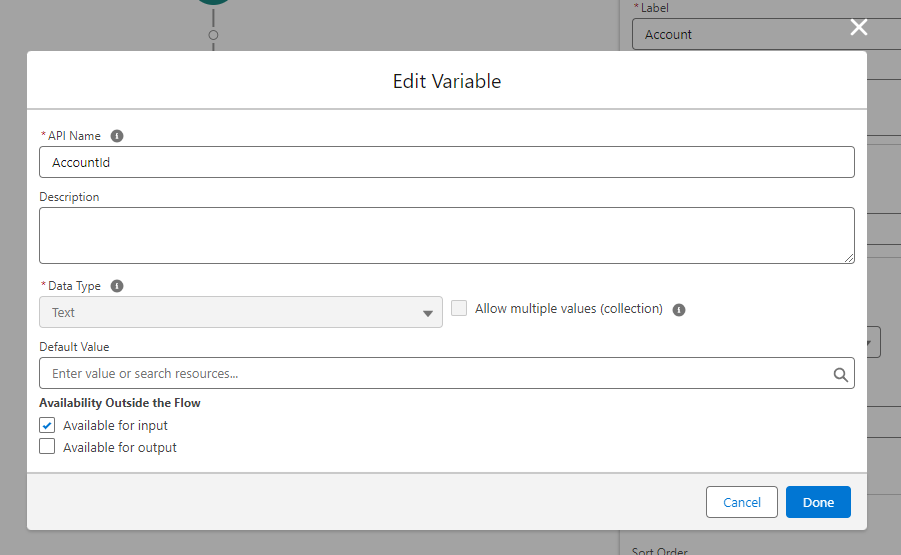
Task: Open the Data Type dropdown
Action: pos(241,312)
